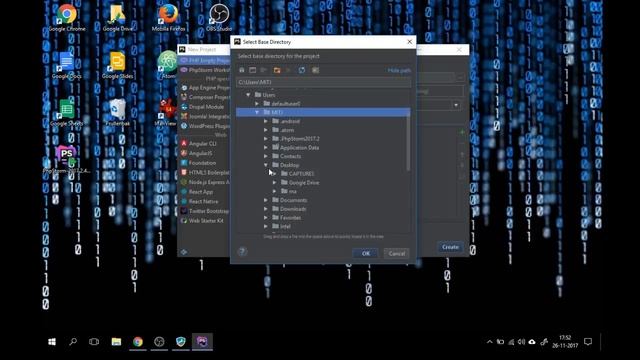Click the directory path text field
This screenshot has height=360, width=640.
tap(323, 82)
